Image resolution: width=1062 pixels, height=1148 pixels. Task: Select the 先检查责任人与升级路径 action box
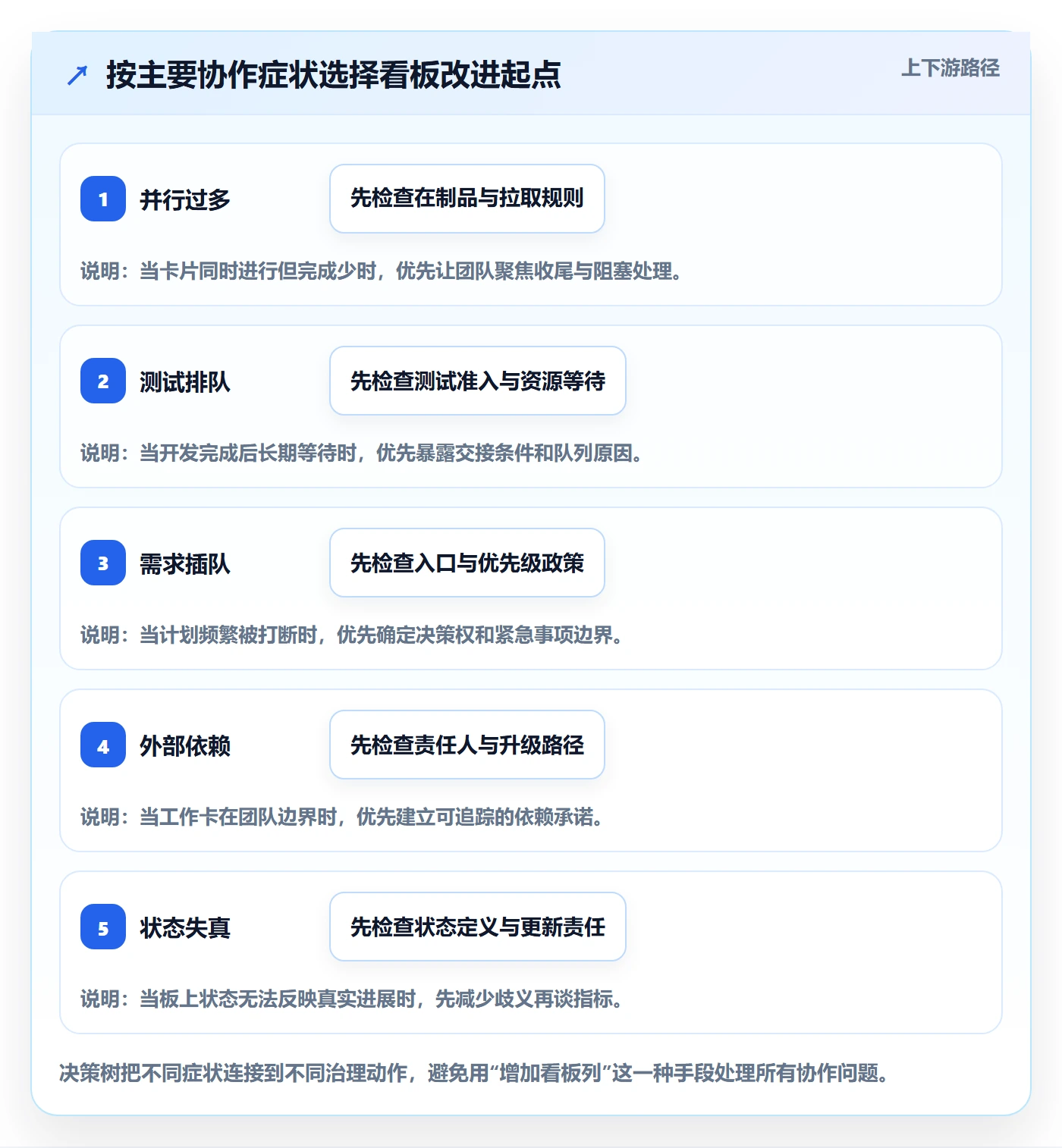(467, 745)
